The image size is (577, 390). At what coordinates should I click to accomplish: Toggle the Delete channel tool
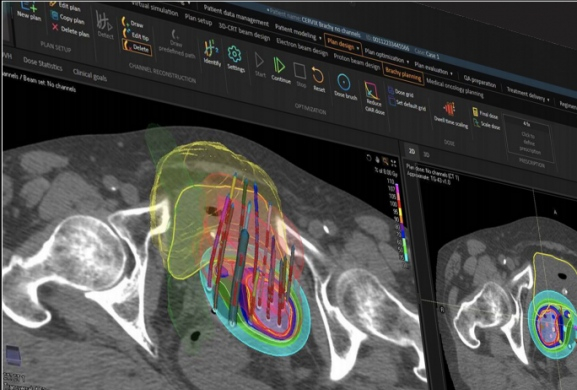click(x=137, y=47)
